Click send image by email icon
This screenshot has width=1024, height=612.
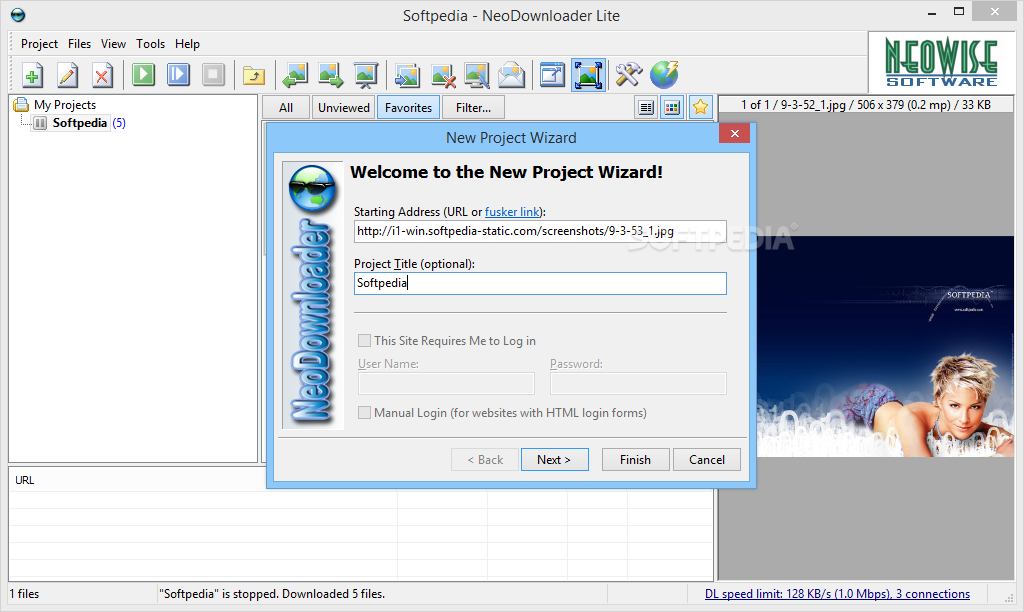[511, 74]
